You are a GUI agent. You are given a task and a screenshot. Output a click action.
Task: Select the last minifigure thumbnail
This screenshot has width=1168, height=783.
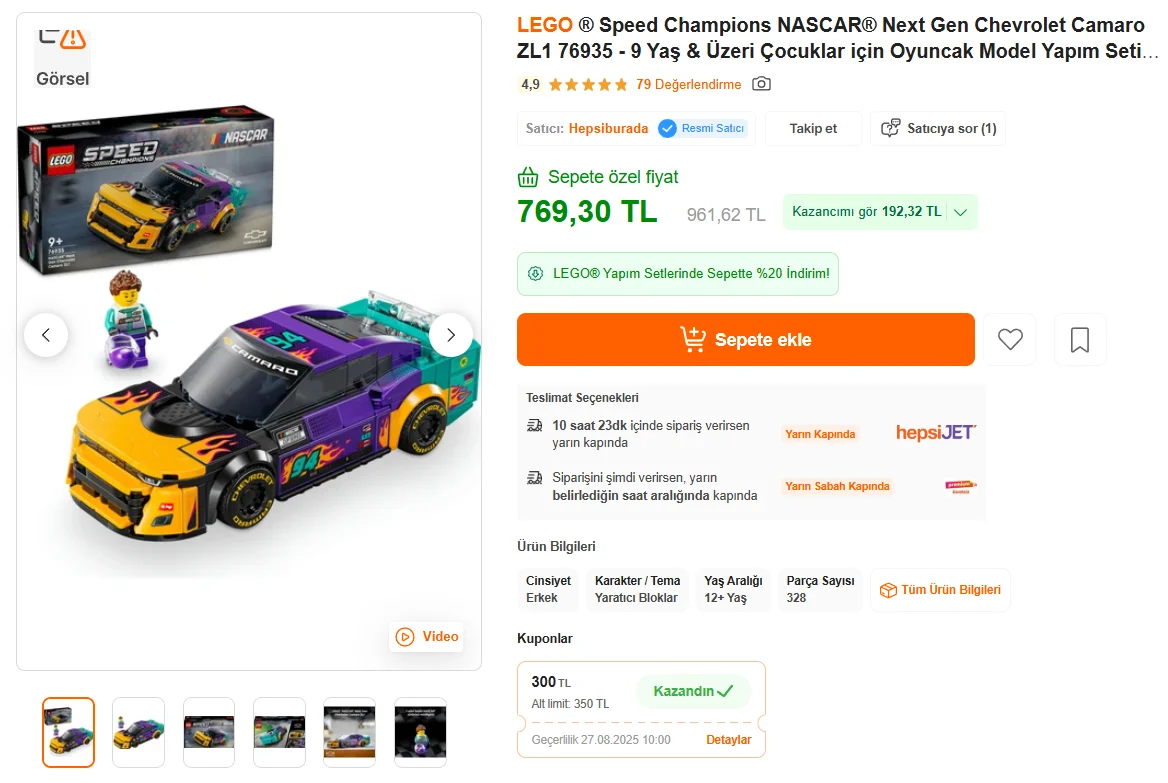click(x=420, y=732)
